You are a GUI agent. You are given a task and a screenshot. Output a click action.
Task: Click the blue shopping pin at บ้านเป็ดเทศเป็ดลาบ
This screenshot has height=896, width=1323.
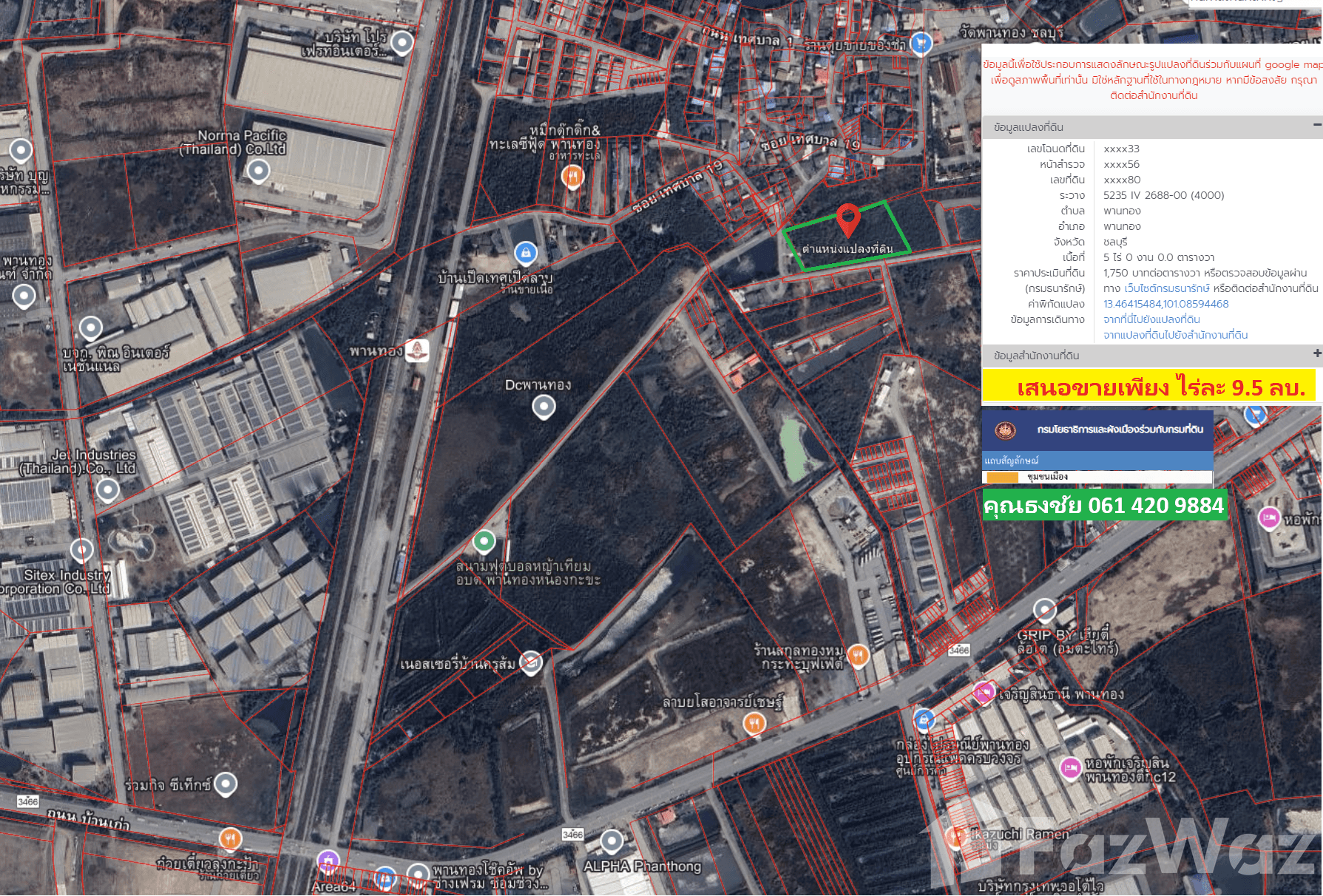pos(525,254)
